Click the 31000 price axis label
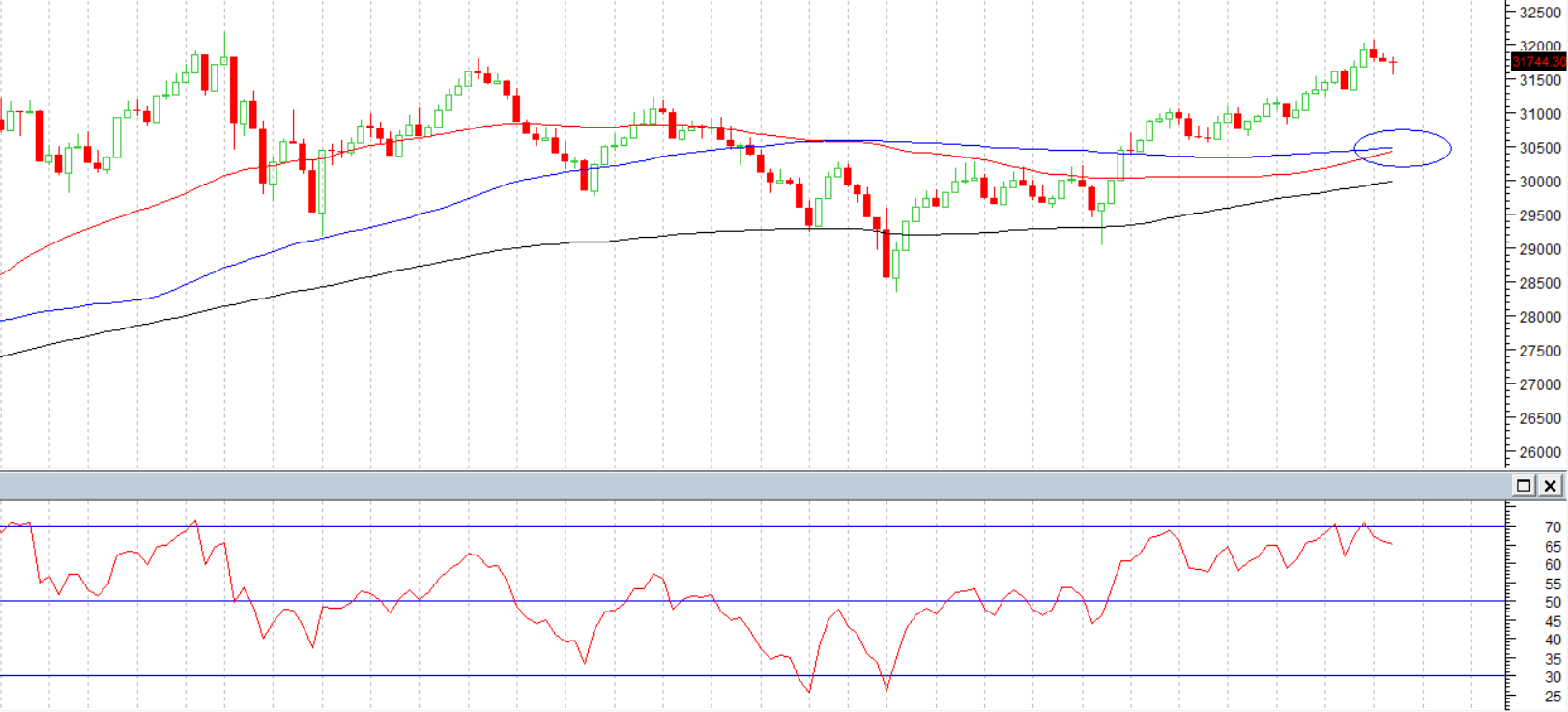The width and height of the screenshot is (1568, 712). tap(1540, 114)
